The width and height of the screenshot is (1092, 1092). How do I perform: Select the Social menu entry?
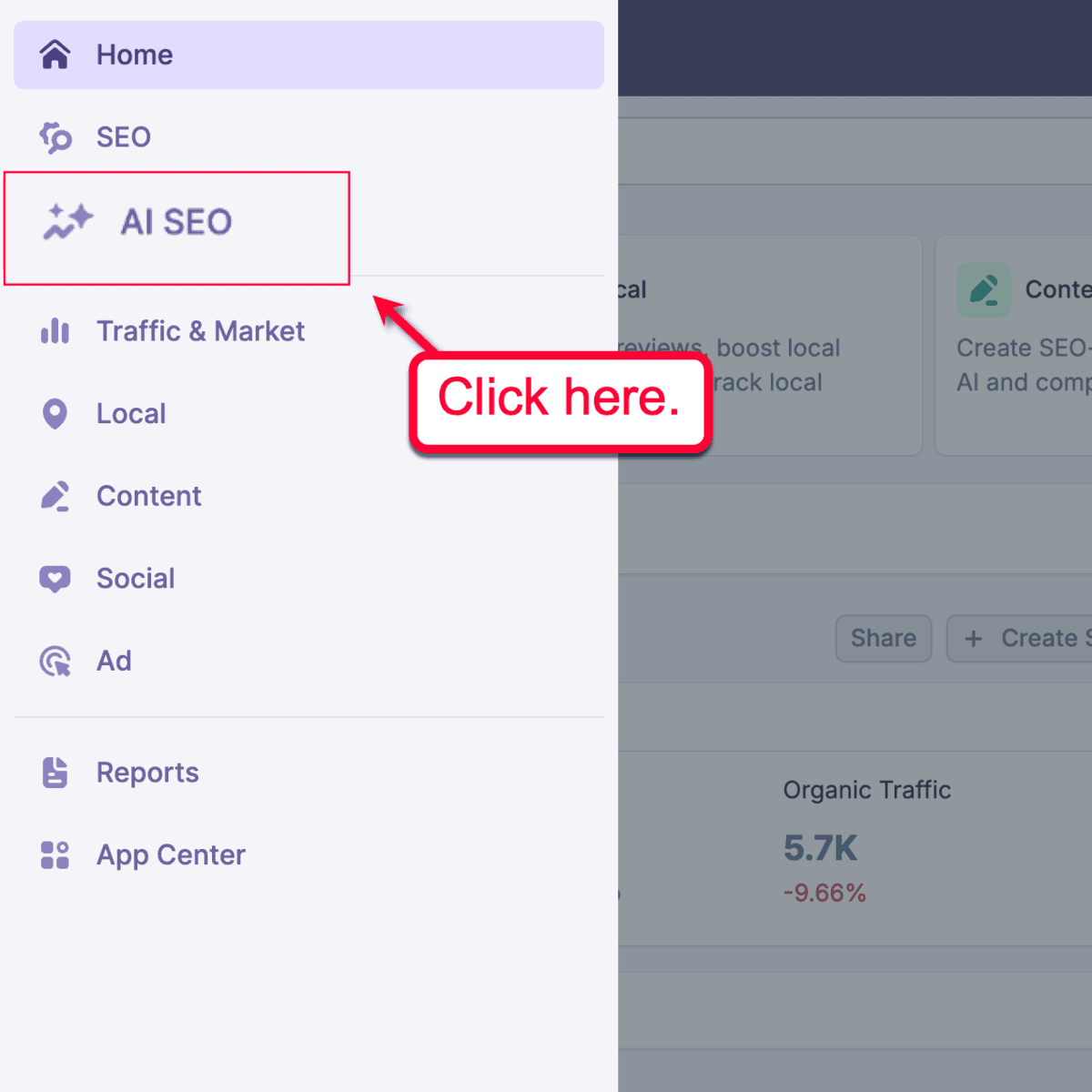(x=136, y=578)
